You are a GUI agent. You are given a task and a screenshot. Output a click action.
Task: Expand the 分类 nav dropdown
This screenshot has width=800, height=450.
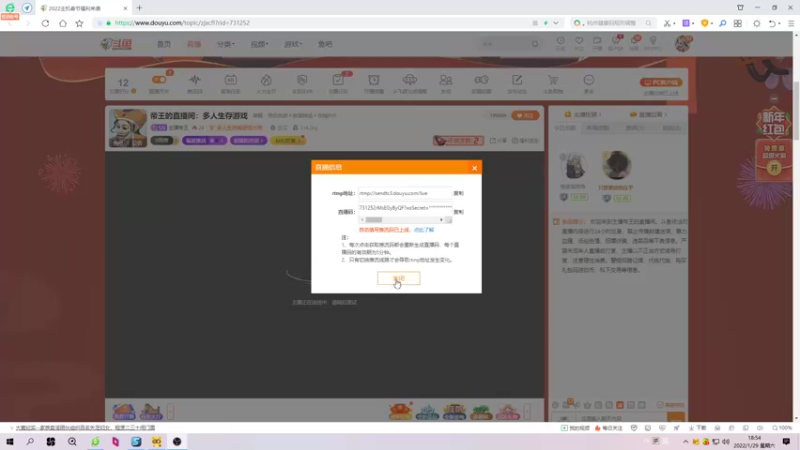coord(226,44)
